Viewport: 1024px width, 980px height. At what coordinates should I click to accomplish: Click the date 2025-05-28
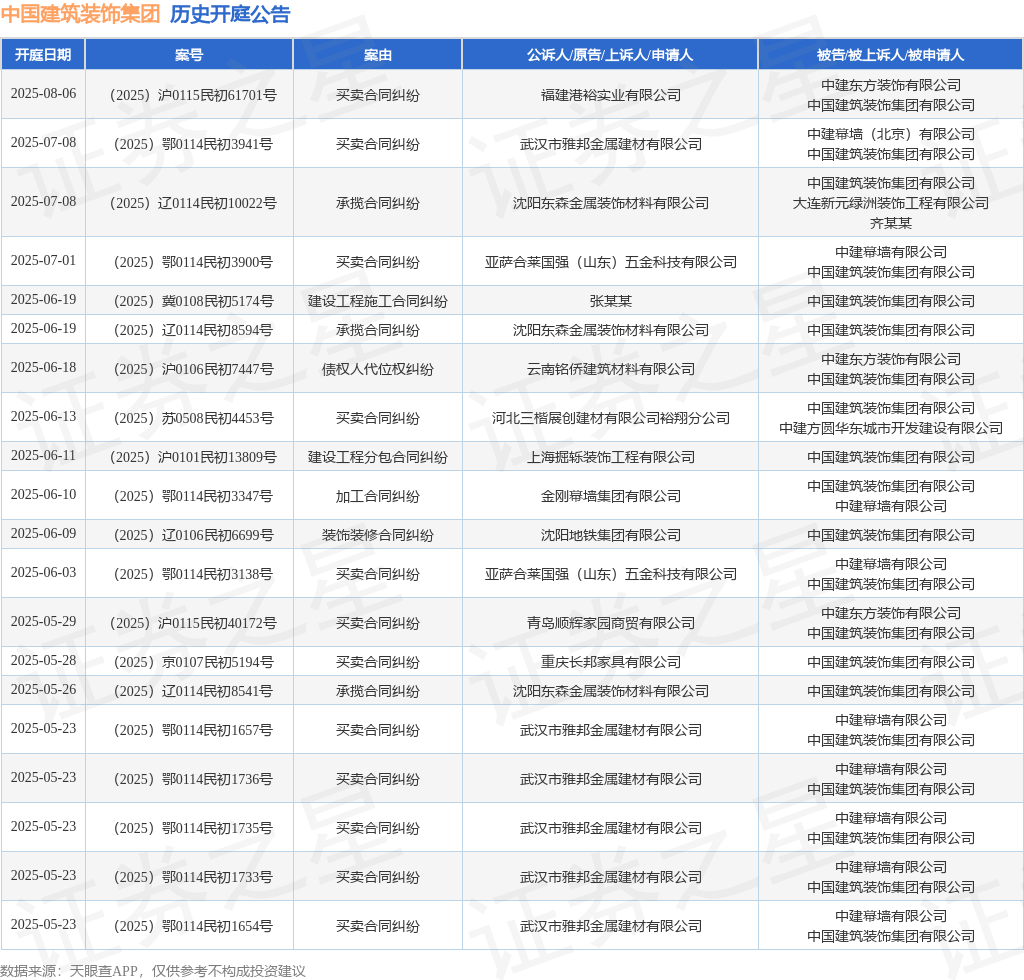coord(43,660)
